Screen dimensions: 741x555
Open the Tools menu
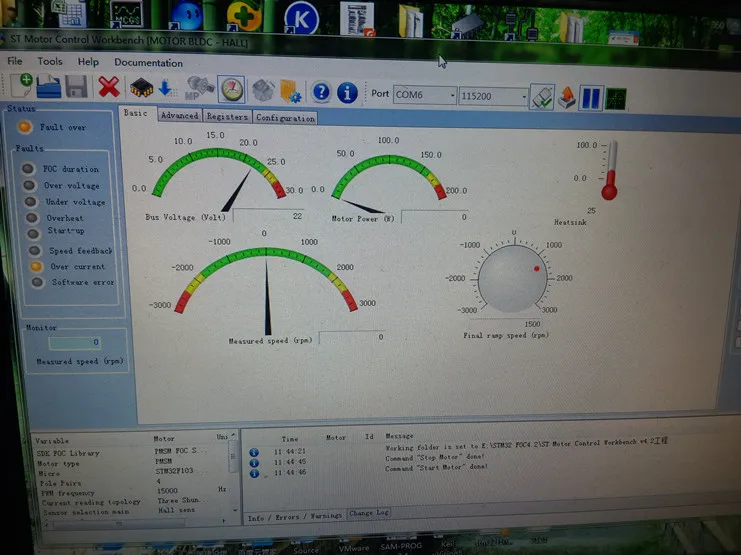[50, 61]
